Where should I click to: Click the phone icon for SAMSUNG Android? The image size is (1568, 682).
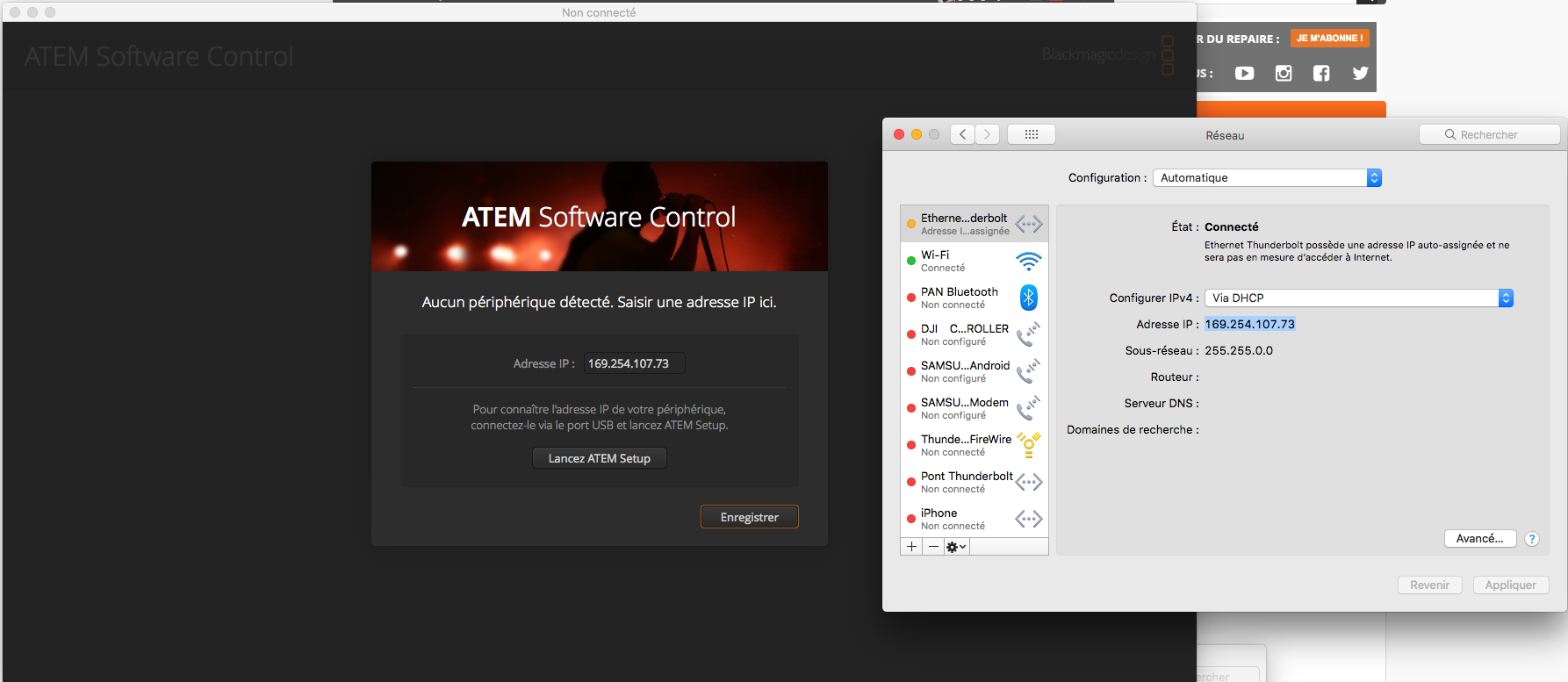(1028, 371)
